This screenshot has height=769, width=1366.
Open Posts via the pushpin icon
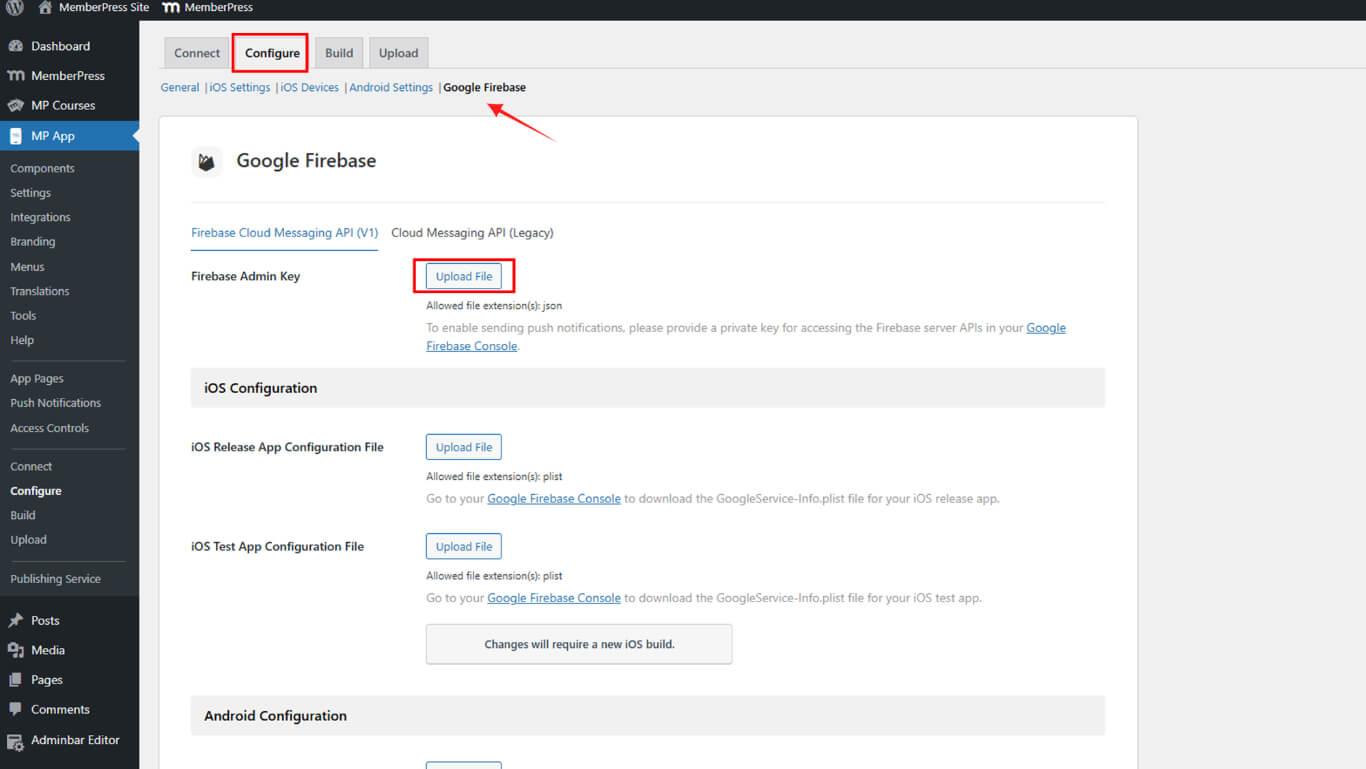point(17,620)
